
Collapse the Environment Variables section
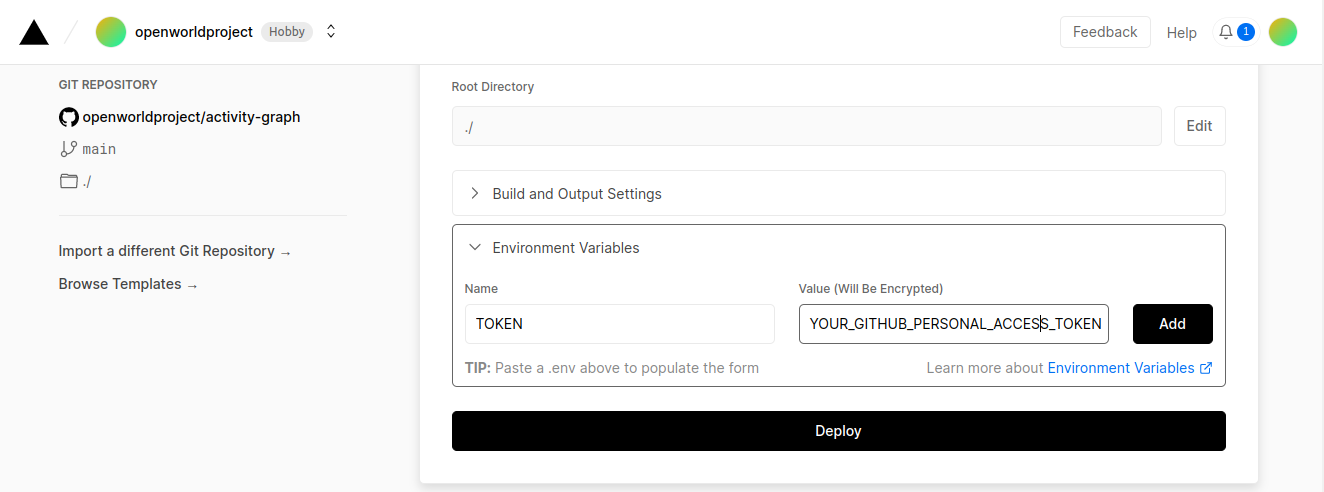tap(565, 248)
